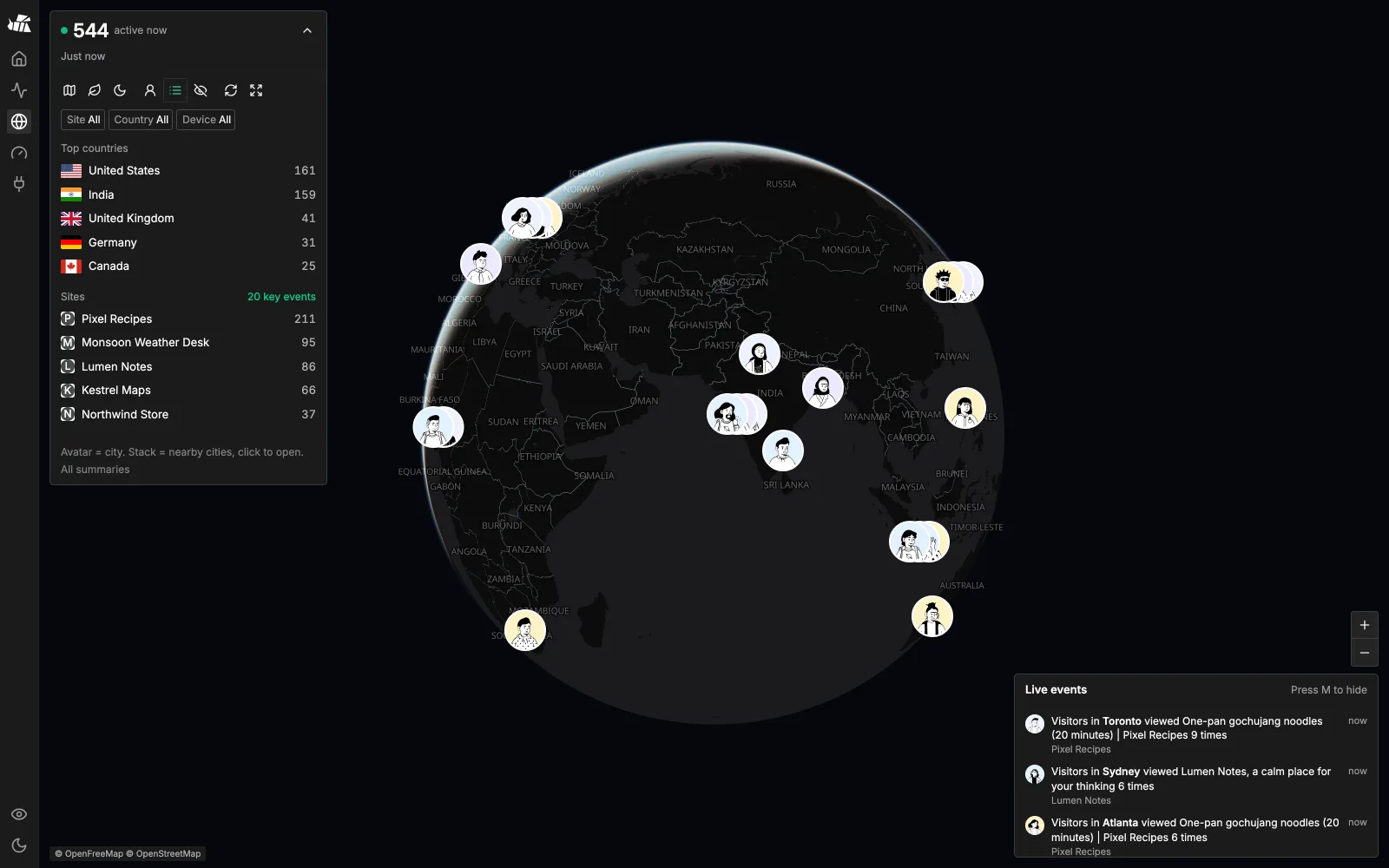Toggle the avatar person icon in toolbar
This screenshot has height=868, width=1389.
[149, 90]
